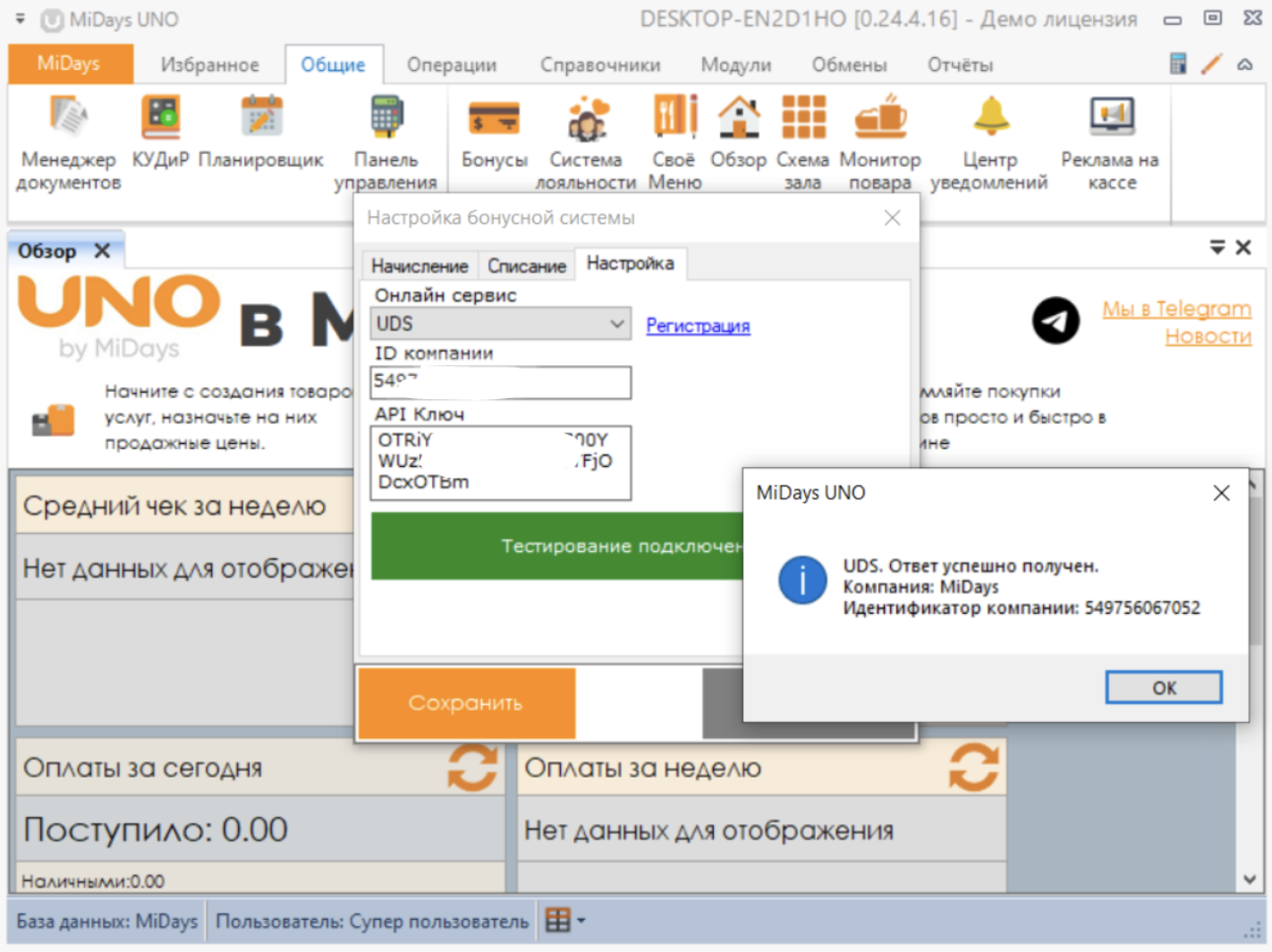1272x952 pixels.
Task: Click the Средний чек за неделю header
Action: [185, 506]
